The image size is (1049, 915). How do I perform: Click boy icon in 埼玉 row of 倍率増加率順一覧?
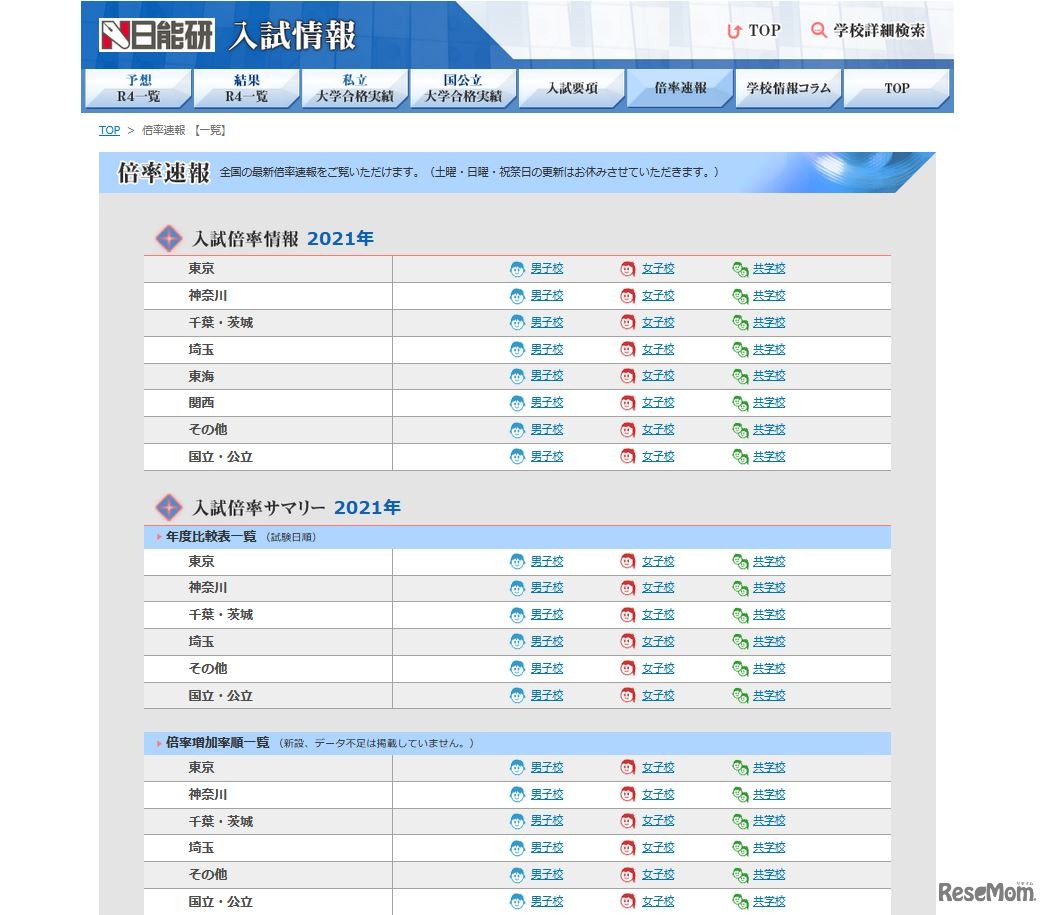tap(517, 848)
